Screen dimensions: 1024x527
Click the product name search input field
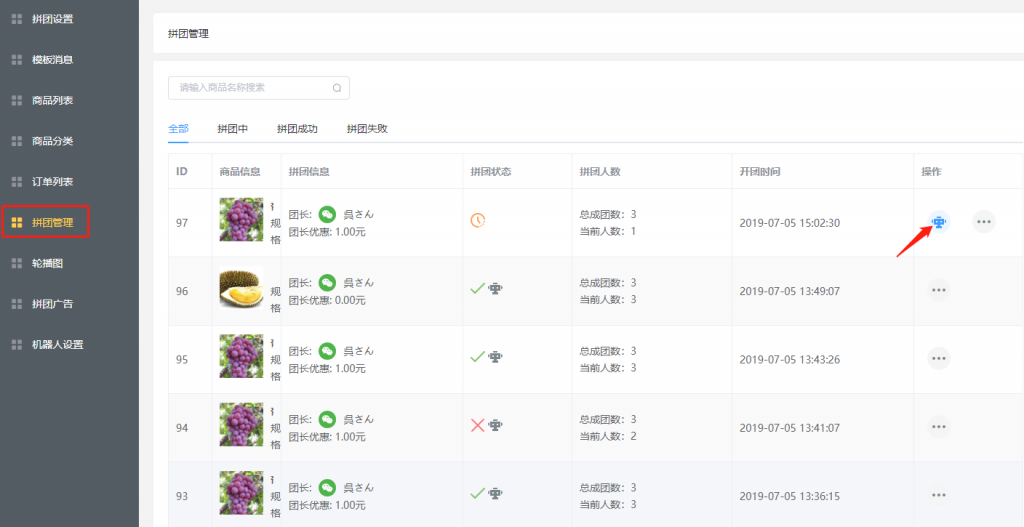point(259,88)
